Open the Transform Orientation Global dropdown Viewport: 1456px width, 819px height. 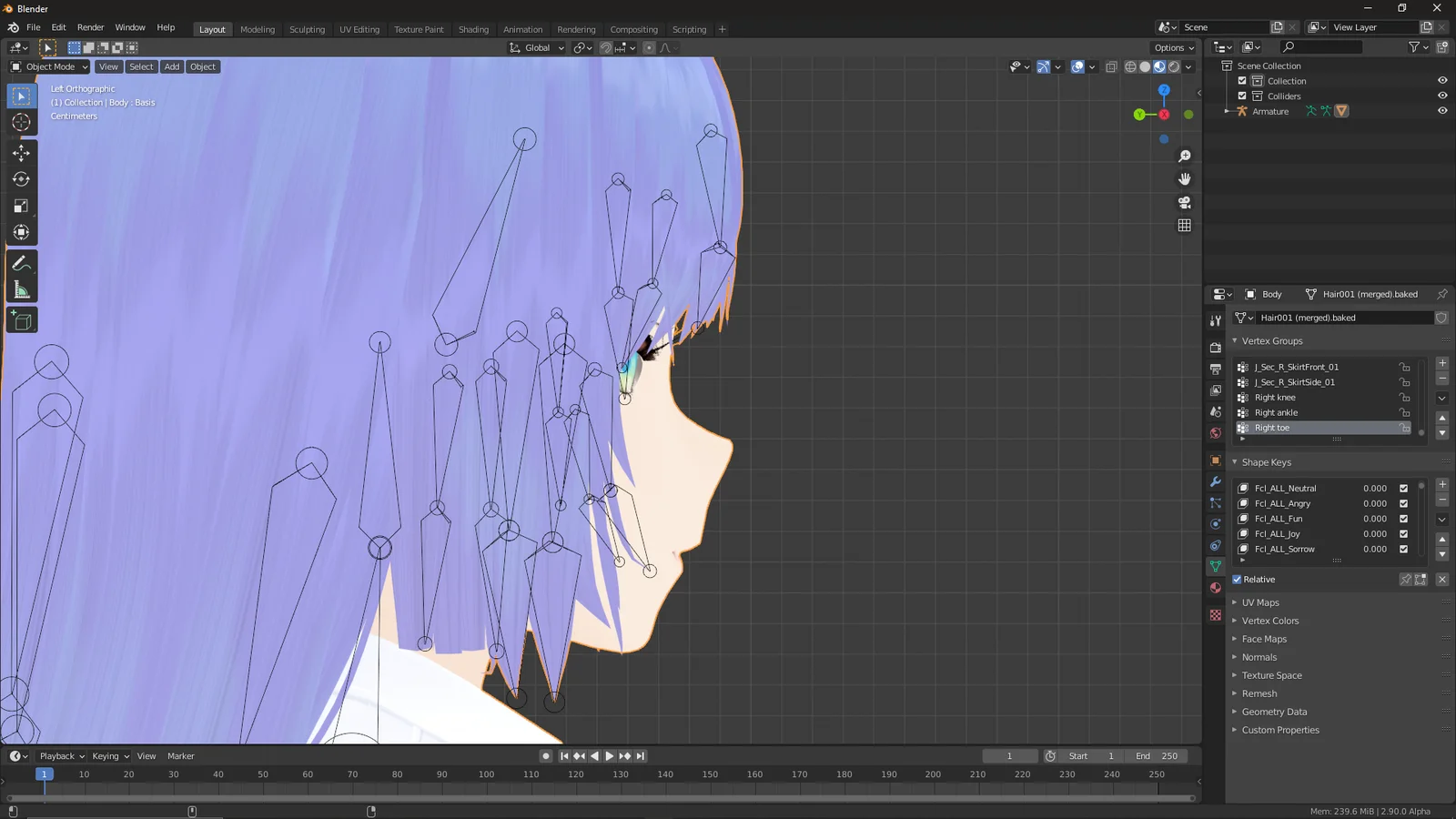click(536, 47)
